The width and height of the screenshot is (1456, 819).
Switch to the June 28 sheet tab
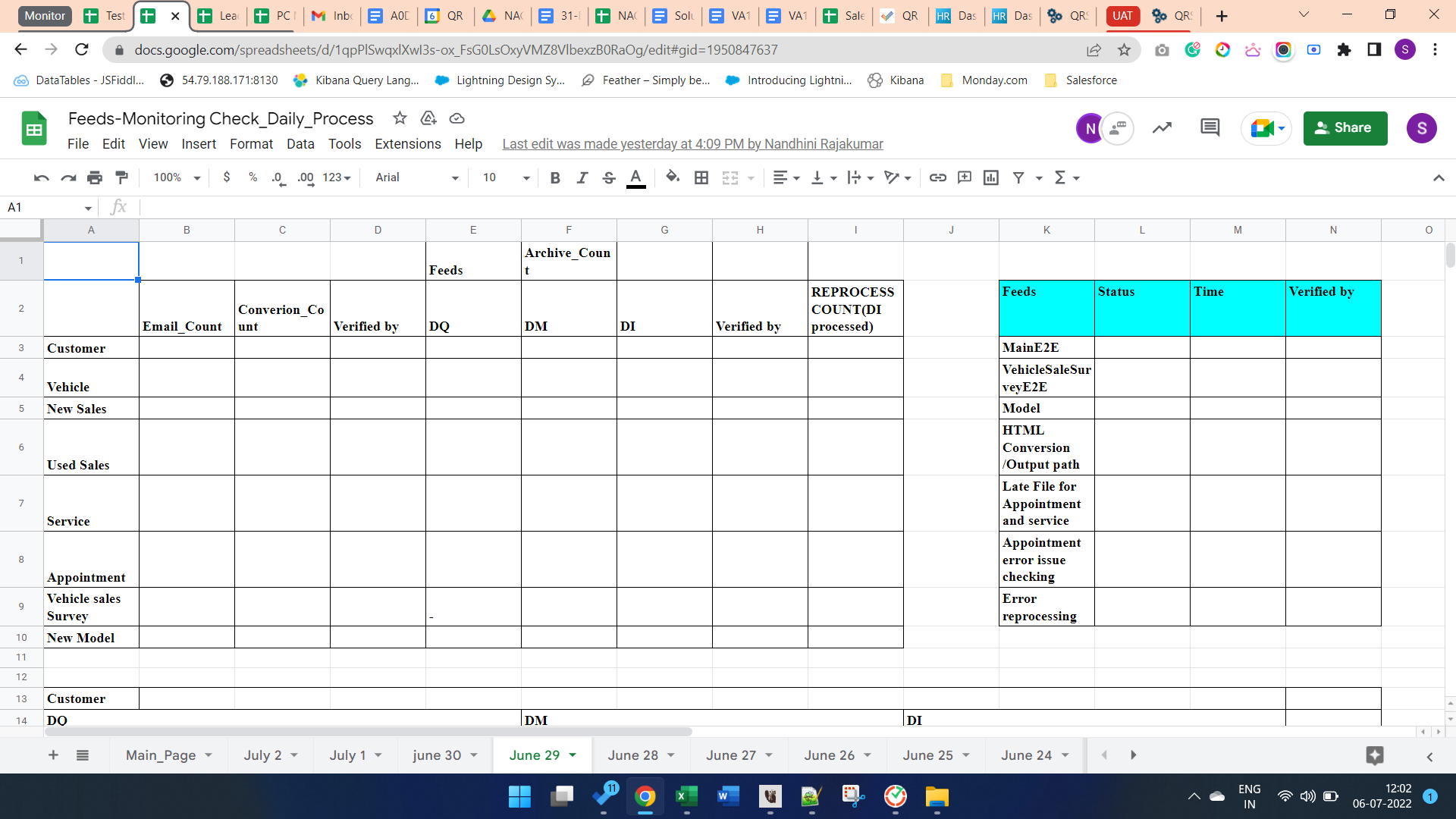[x=632, y=755]
